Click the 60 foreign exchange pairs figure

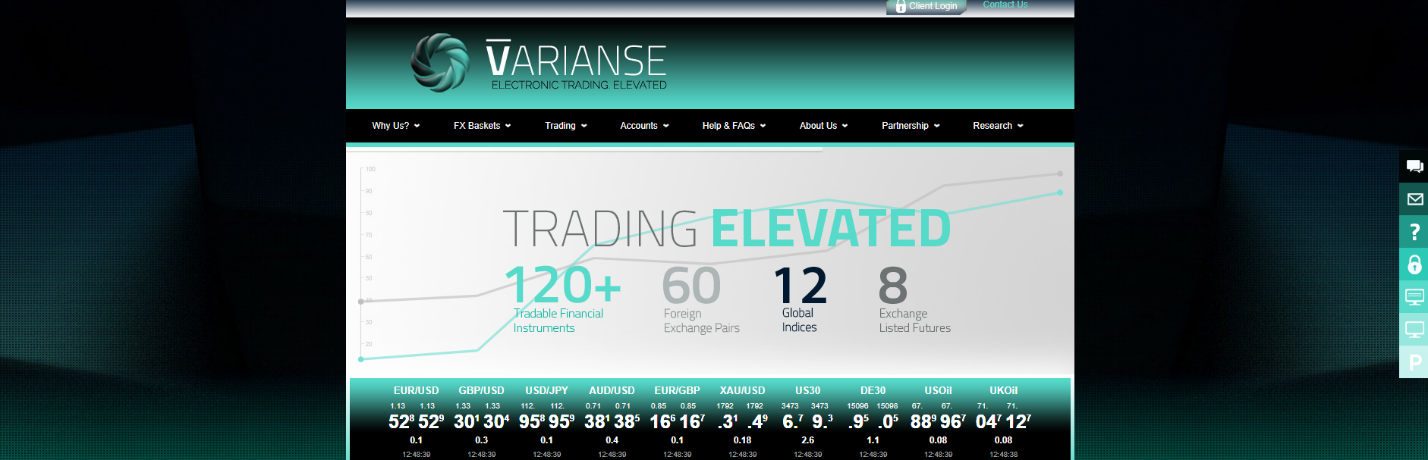tap(691, 284)
